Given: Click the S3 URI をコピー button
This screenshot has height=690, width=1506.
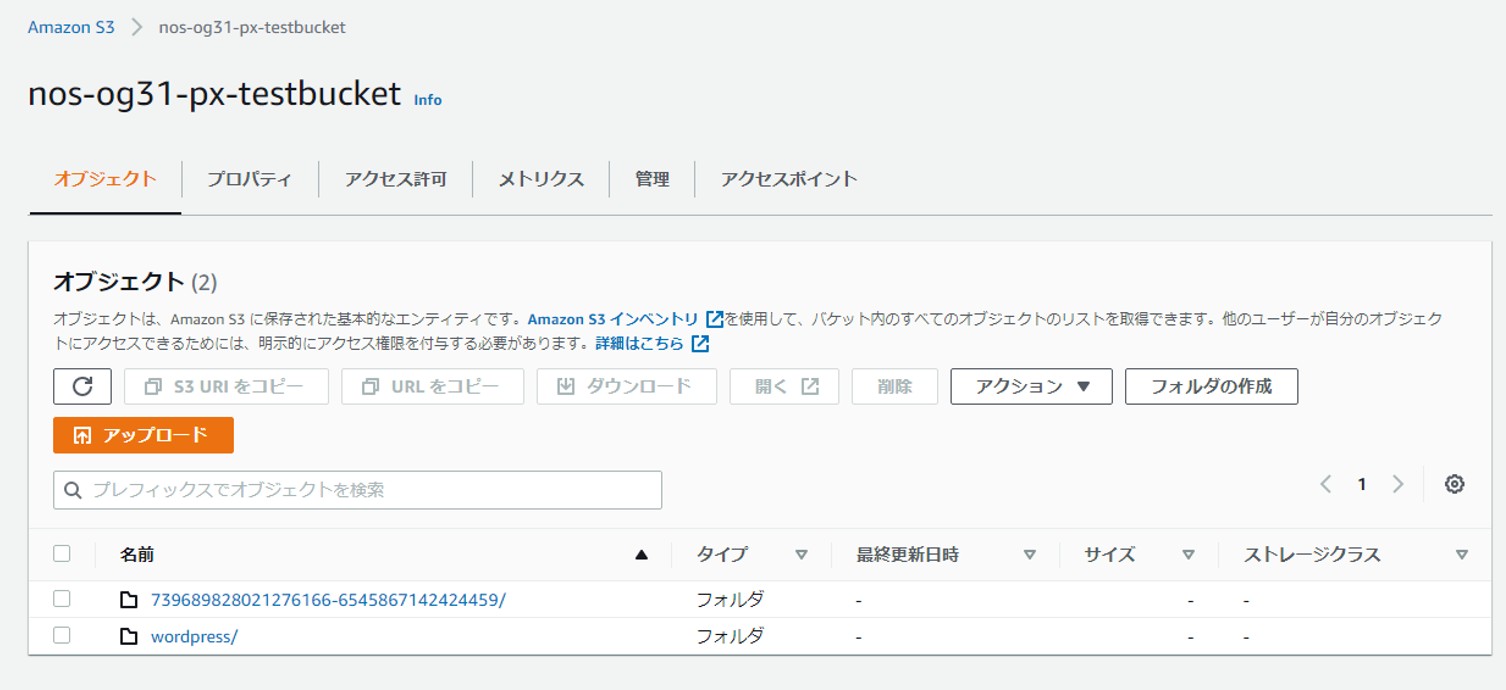Looking at the screenshot, I should click(x=226, y=386).
